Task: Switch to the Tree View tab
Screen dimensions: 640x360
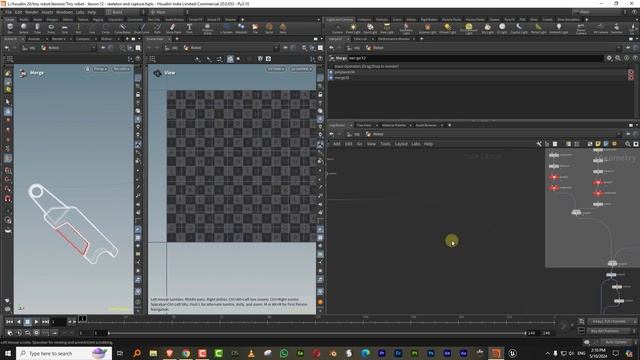Action: tap(363, 125)
